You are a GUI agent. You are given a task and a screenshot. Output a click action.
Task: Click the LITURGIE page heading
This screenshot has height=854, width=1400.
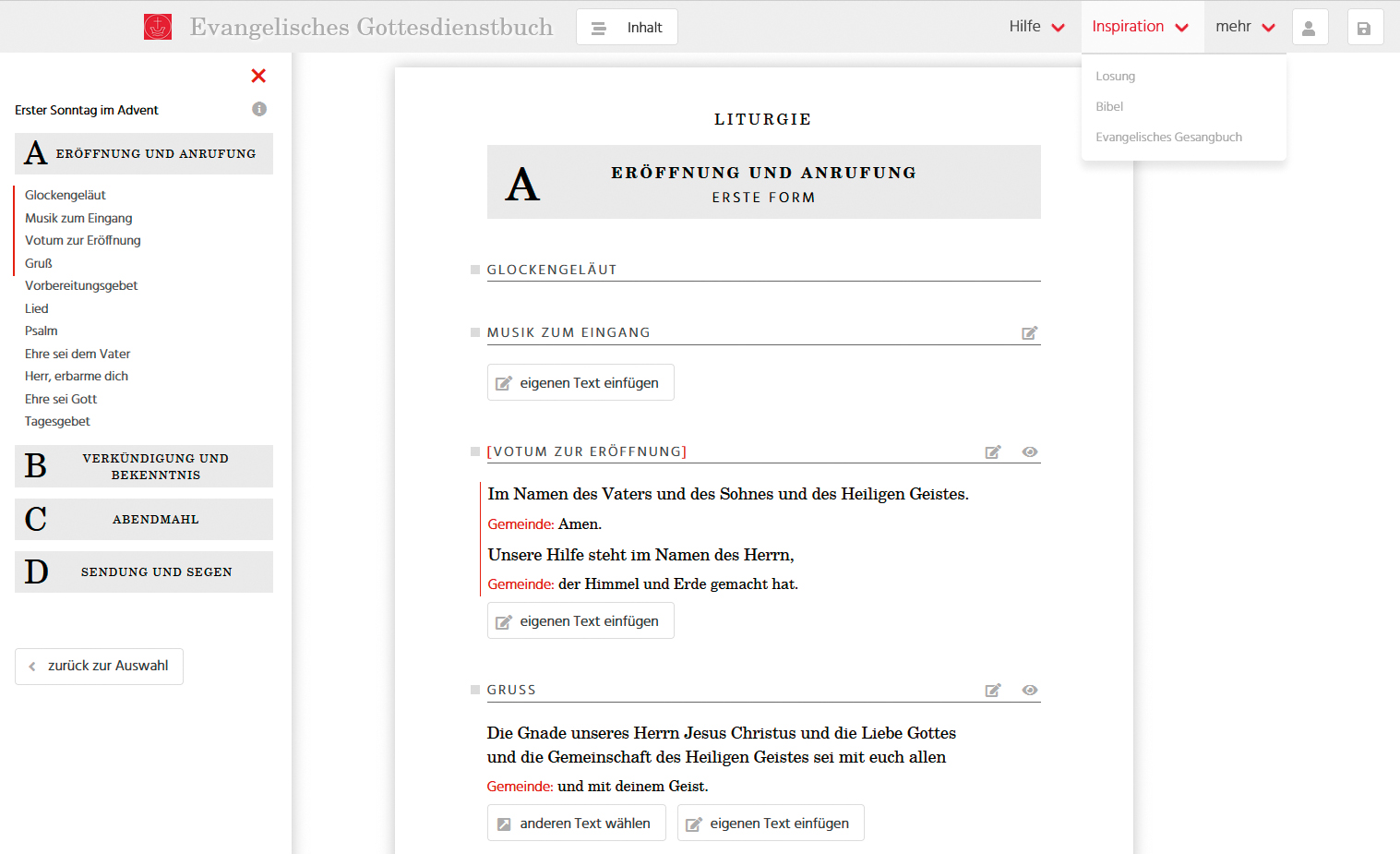coord(763,119)
